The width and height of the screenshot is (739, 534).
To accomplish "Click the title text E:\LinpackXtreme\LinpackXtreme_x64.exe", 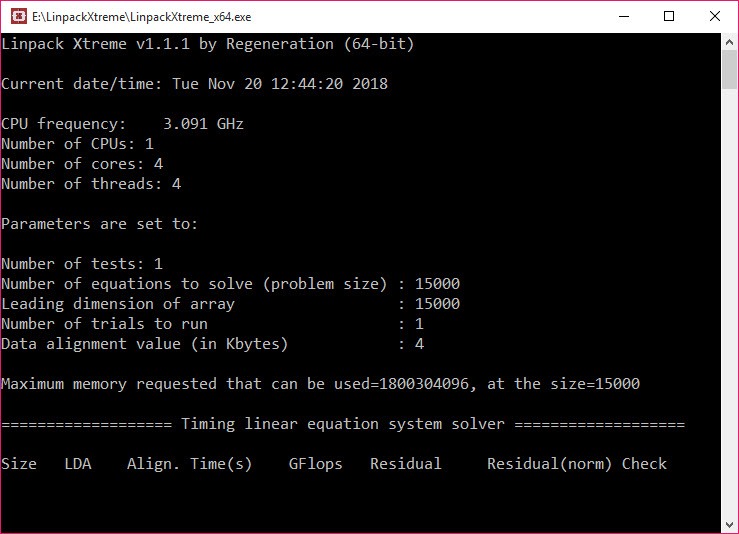I will (141, 17).
